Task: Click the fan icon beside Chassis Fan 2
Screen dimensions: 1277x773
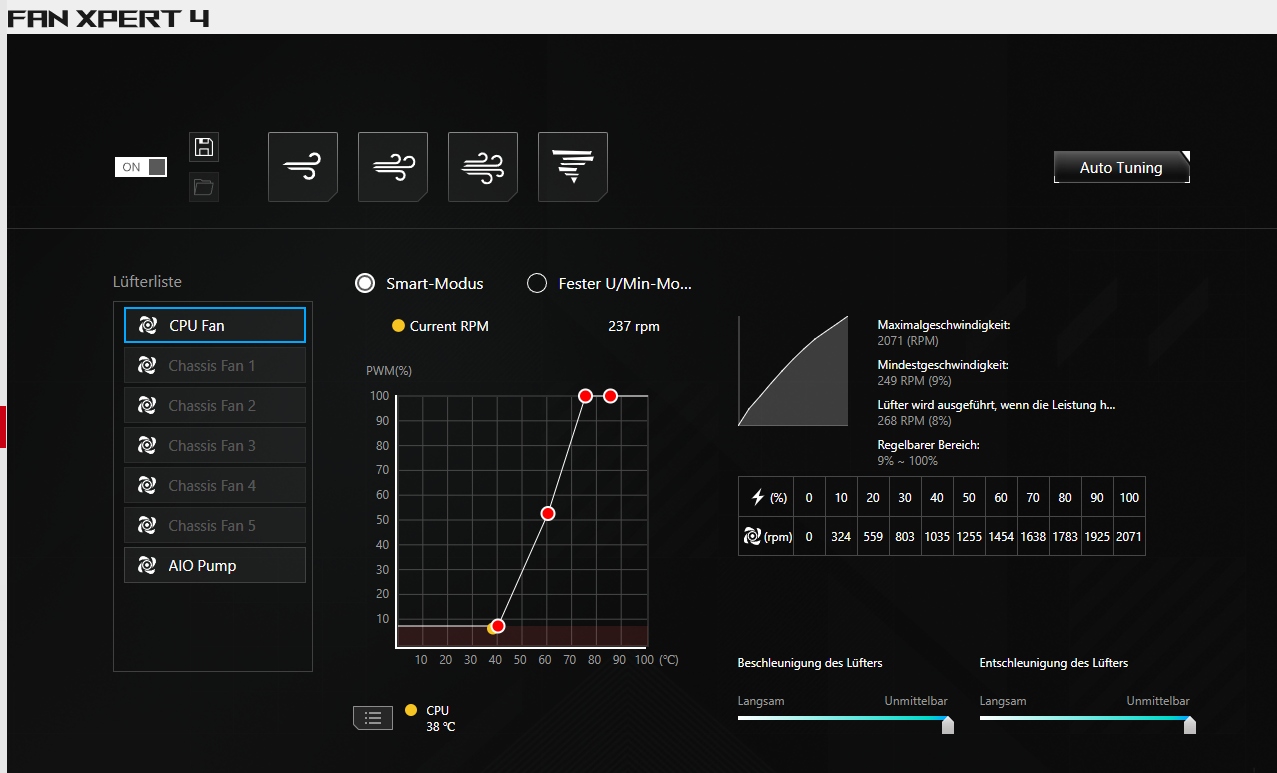Action: tap(147, 405)
